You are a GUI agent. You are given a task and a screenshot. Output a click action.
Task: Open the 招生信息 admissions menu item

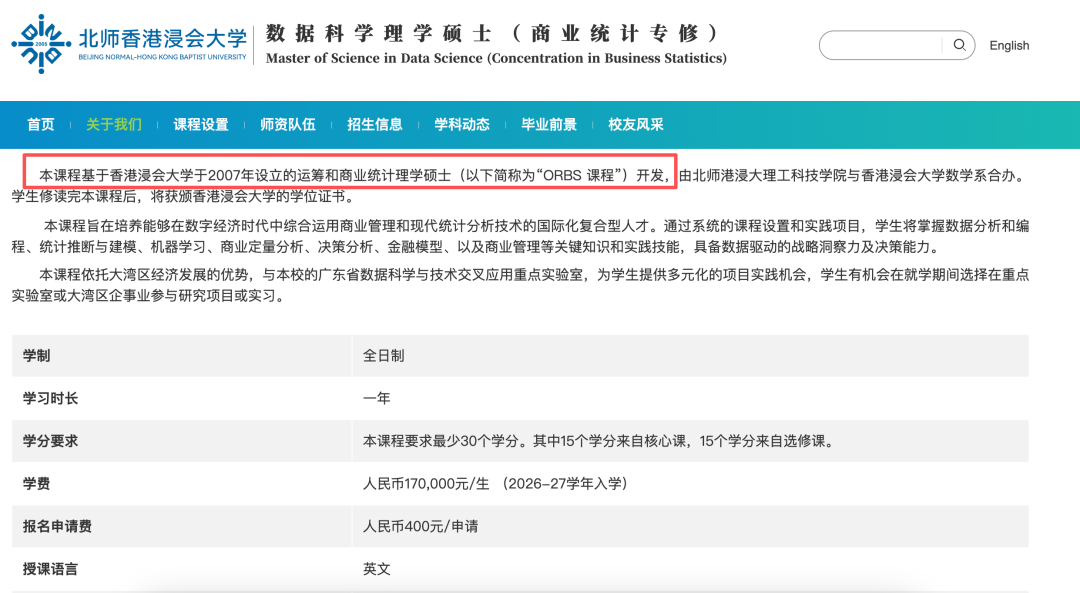(x=374, y=124)
